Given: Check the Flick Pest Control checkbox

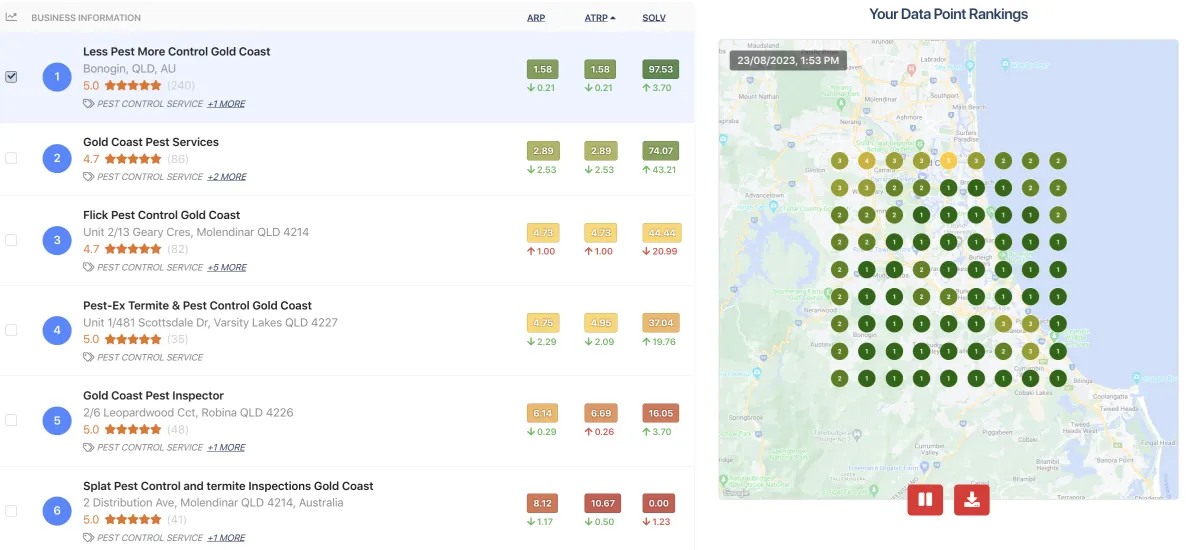Looking at the screenshot, I should point(11,240).
